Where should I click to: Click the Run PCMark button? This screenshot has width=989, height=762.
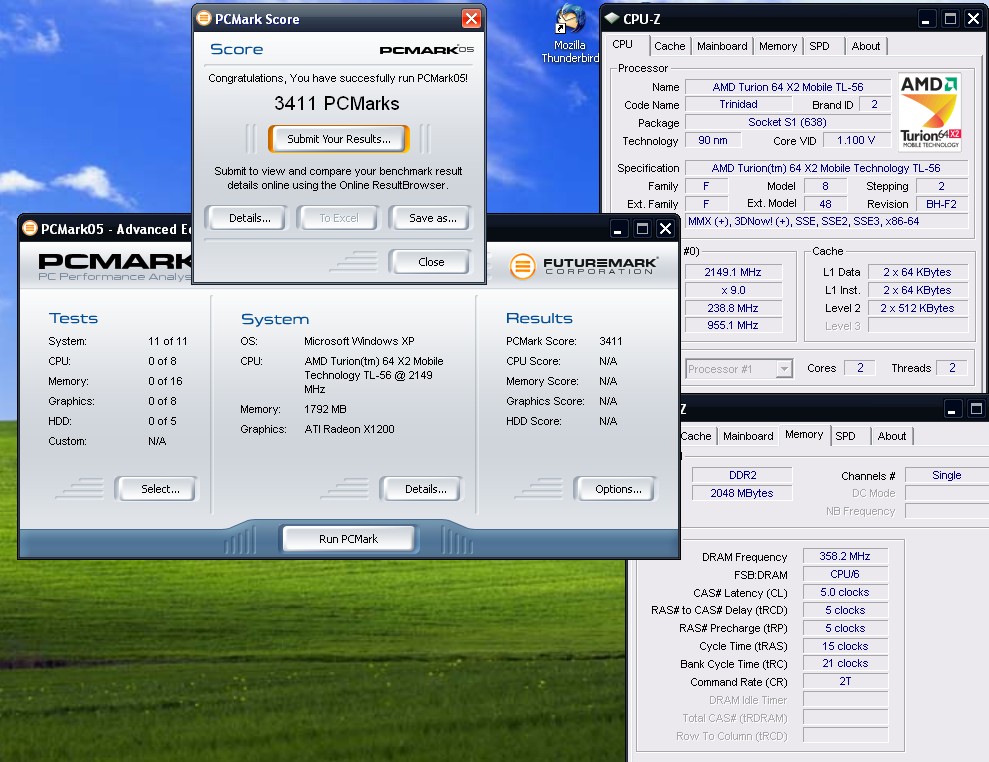click(348, 539)
